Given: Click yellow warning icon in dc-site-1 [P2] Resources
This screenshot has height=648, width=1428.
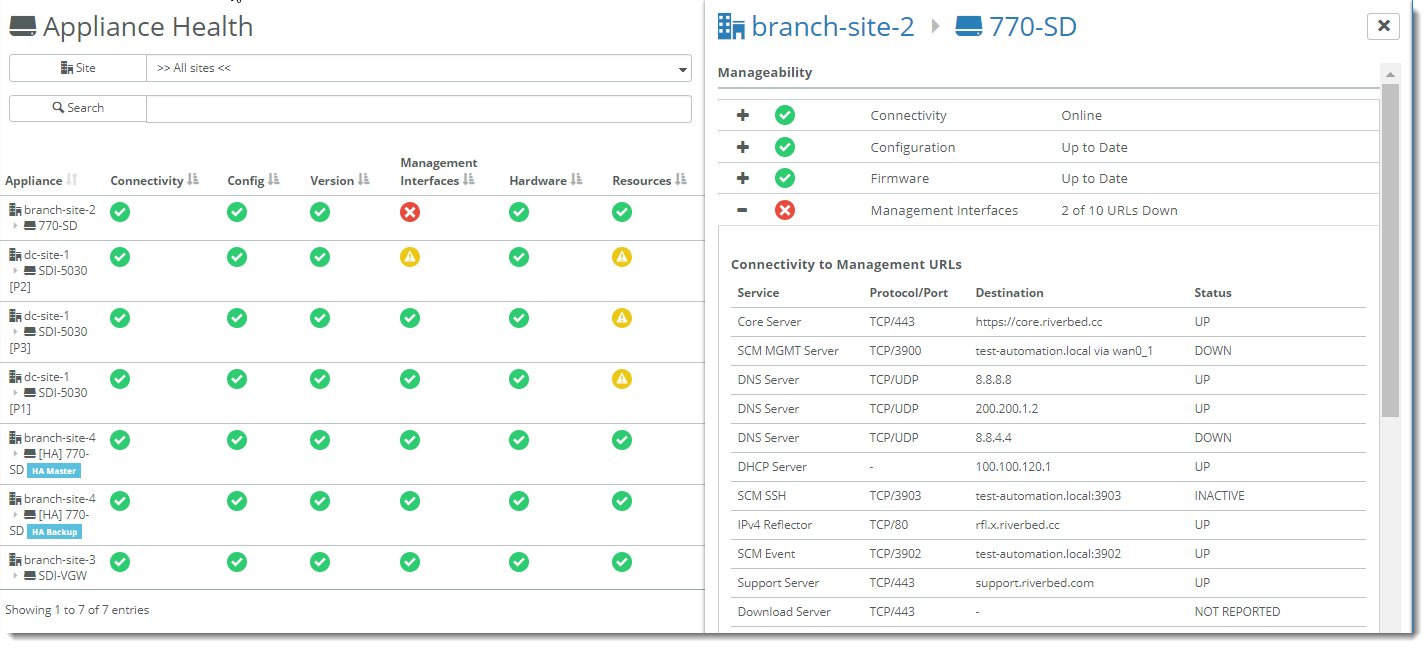Looking at the screenshot, I should pyautogui.click(x=622, y=257).
